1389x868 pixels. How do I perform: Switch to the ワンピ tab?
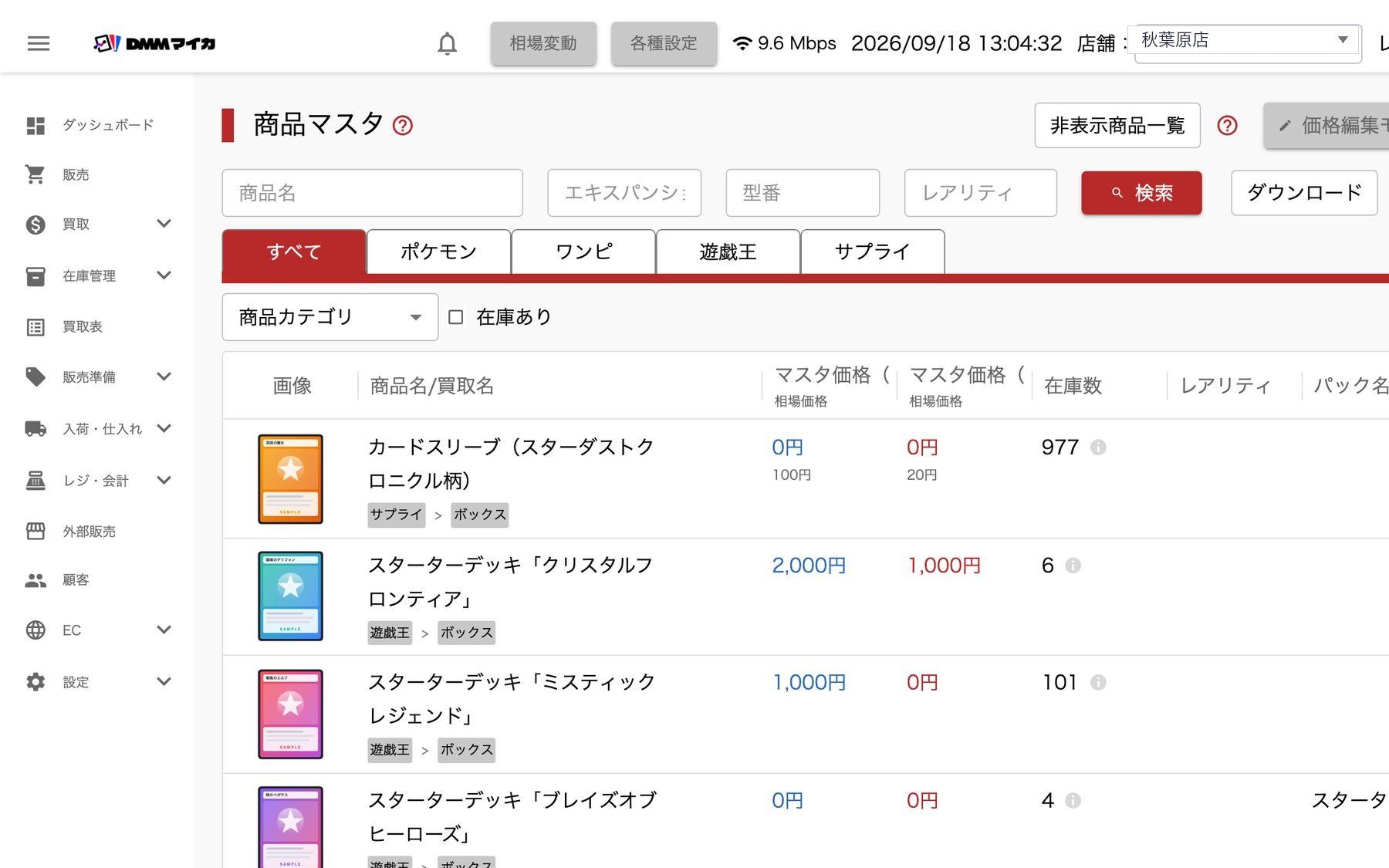pyautogui.click(x=583, y=252)
